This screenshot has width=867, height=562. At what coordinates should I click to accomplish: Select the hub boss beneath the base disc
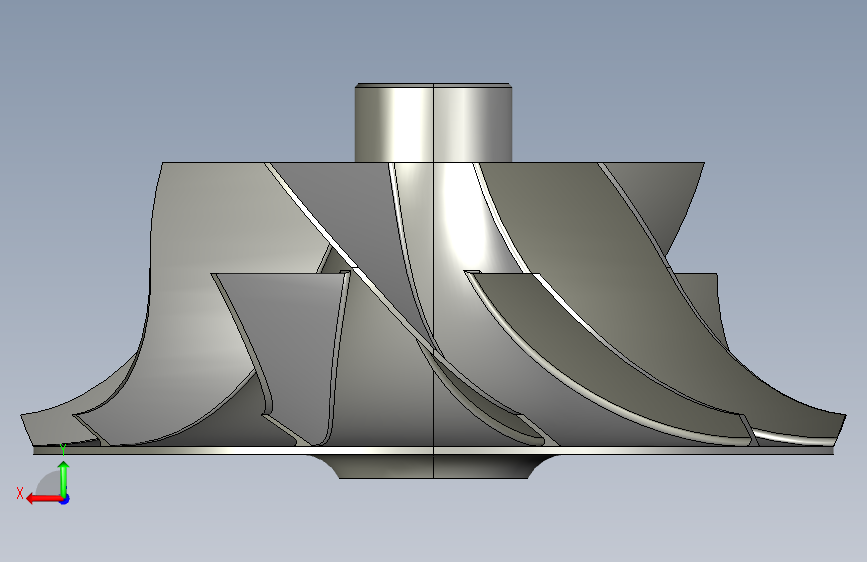click(433, 466)
